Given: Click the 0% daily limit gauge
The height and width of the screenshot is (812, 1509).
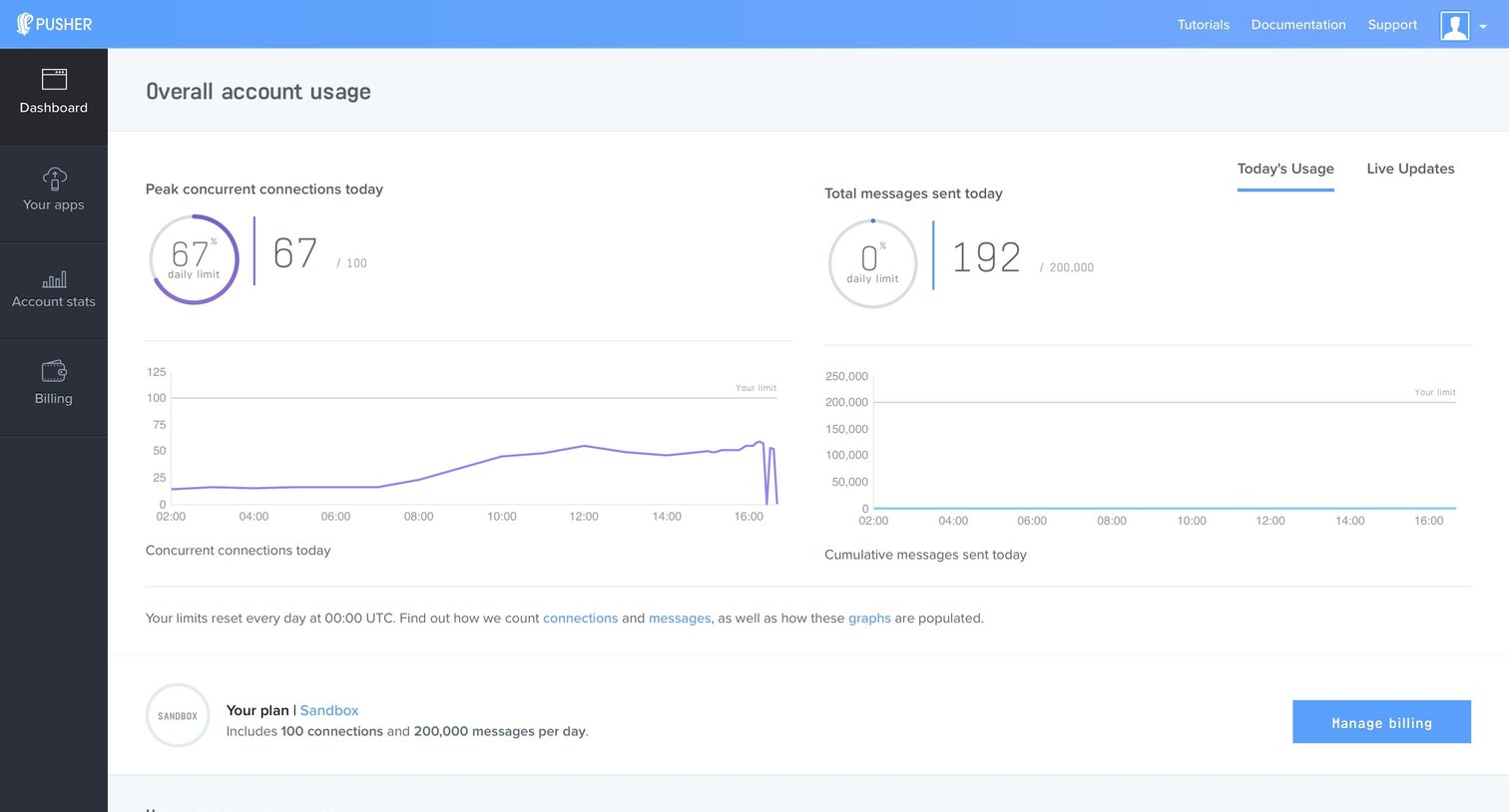Looking at the screenshot, I should point(872,263).
